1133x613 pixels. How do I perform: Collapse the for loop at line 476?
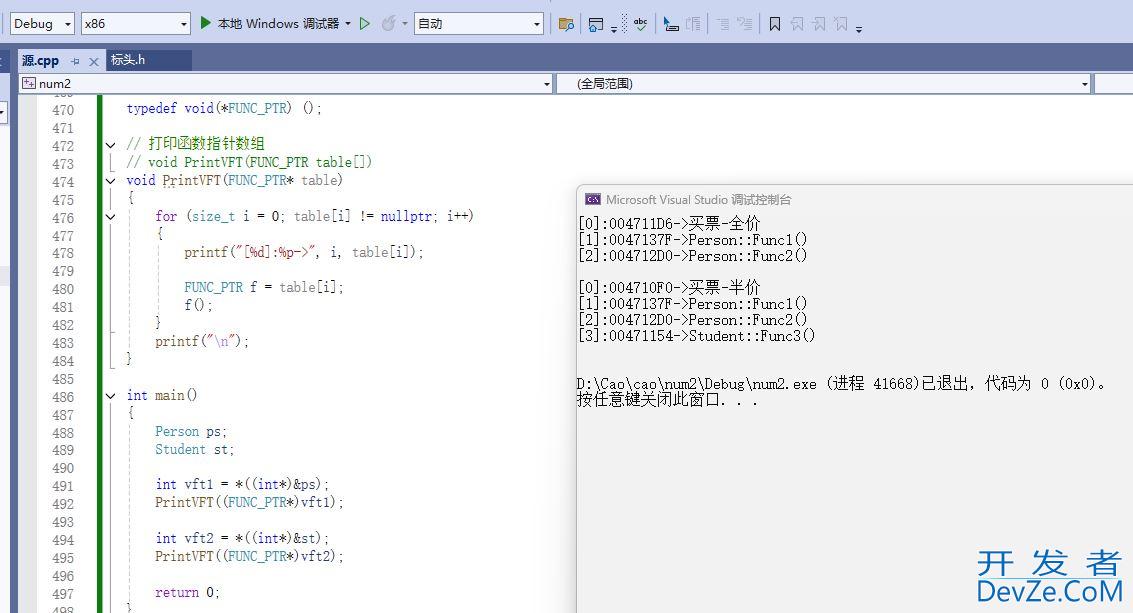coord(111,216)
